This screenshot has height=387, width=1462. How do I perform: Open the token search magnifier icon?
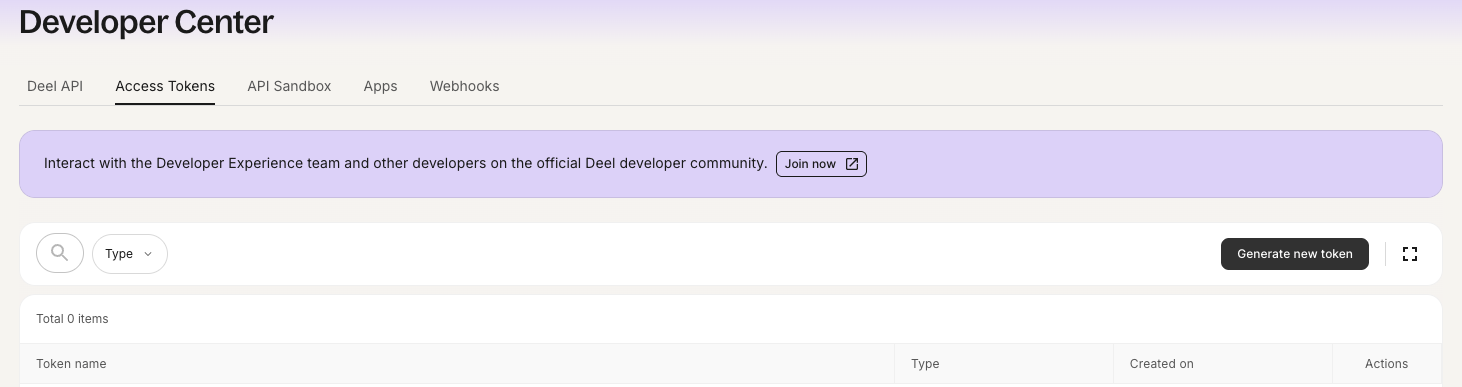[x=60, y=254]
